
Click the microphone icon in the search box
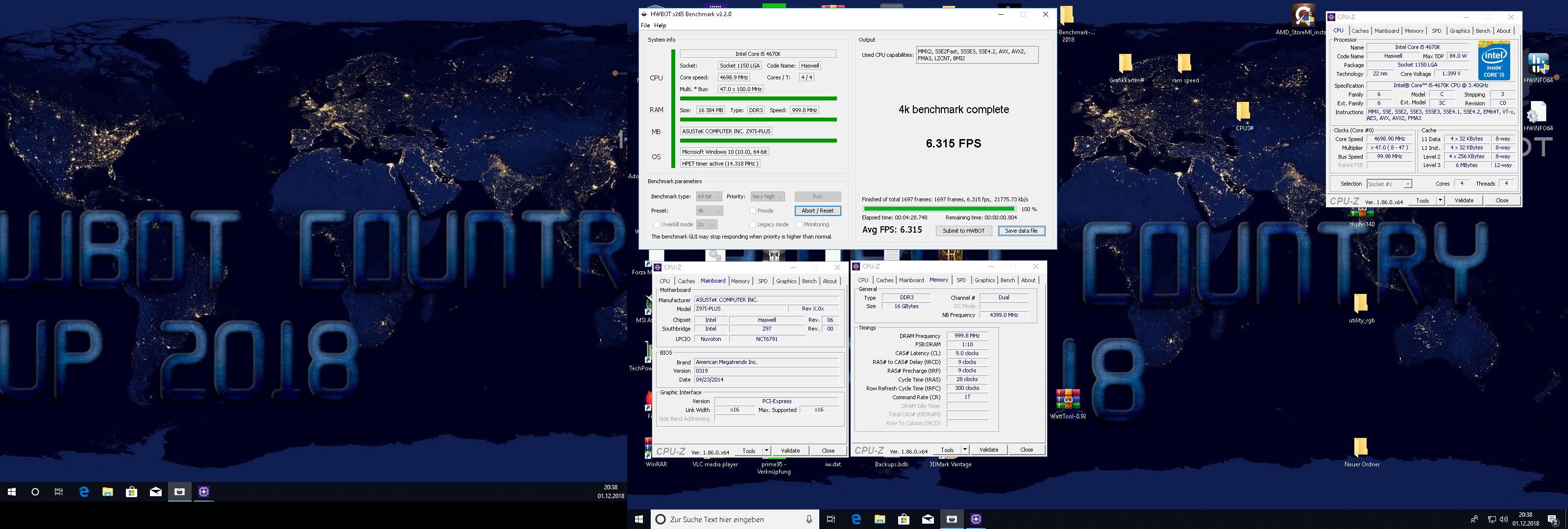809,519
